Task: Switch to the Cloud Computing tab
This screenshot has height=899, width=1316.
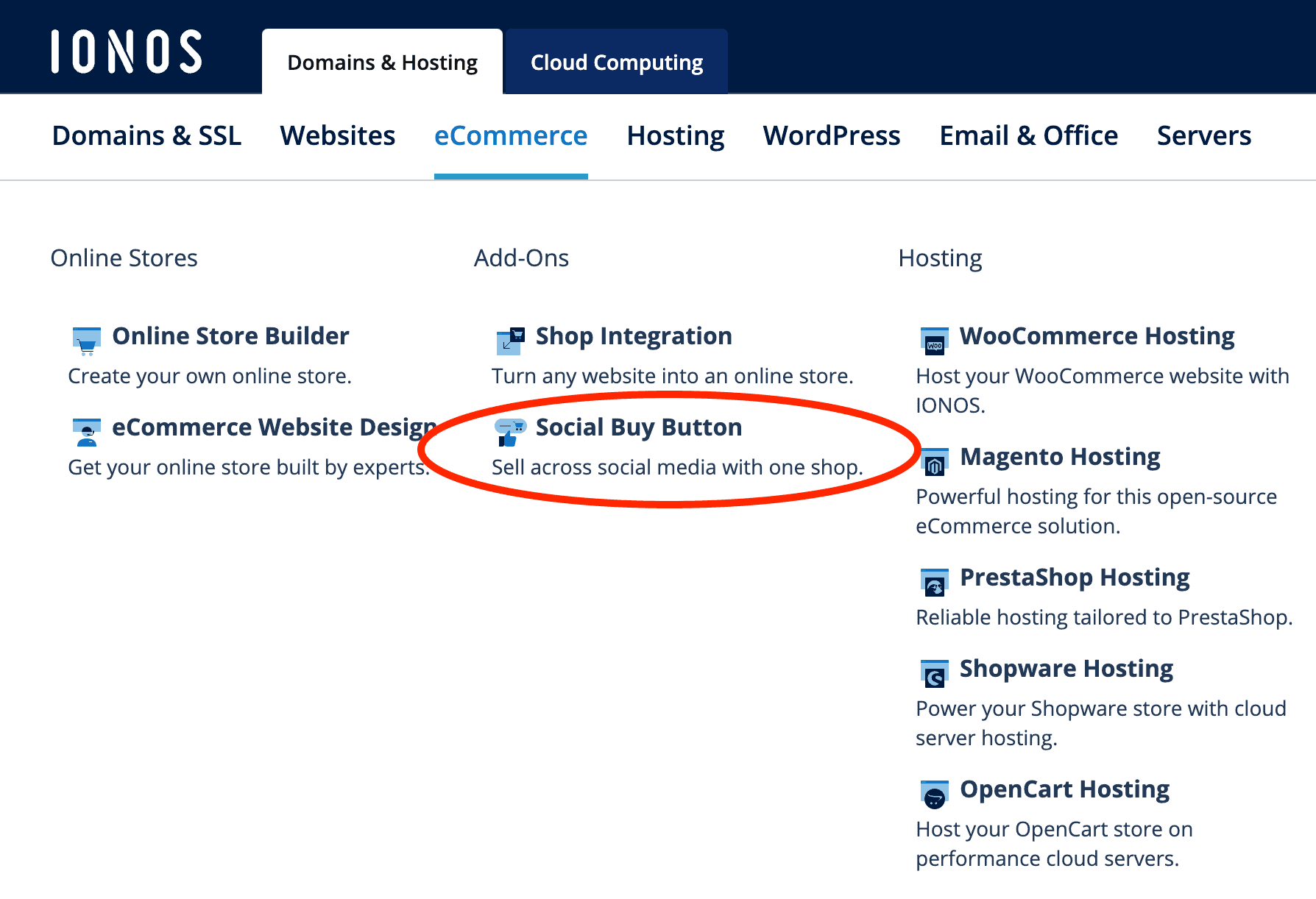Action: click(616, 63)
